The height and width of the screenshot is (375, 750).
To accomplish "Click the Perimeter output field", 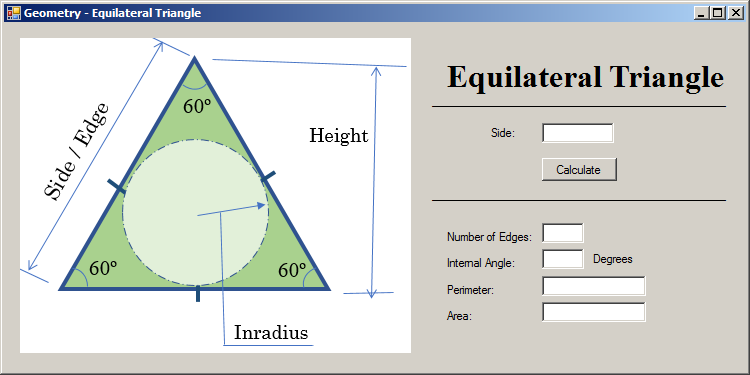I will pyautogui.click(x=594, y=286).
